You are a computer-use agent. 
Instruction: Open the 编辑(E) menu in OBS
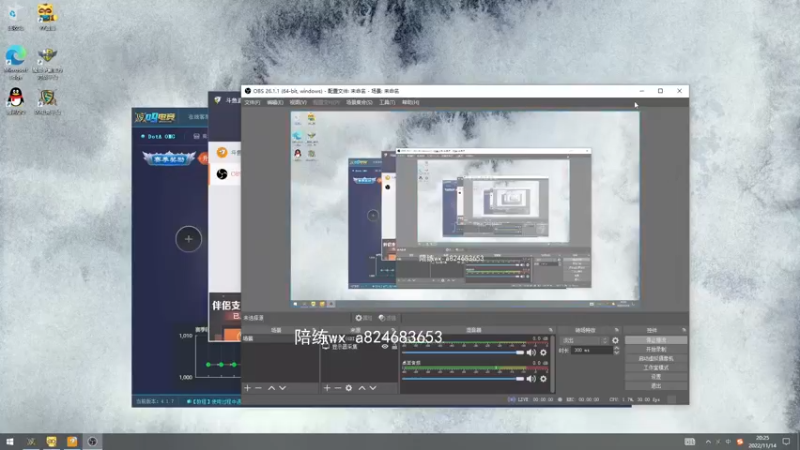click(275, 103)
